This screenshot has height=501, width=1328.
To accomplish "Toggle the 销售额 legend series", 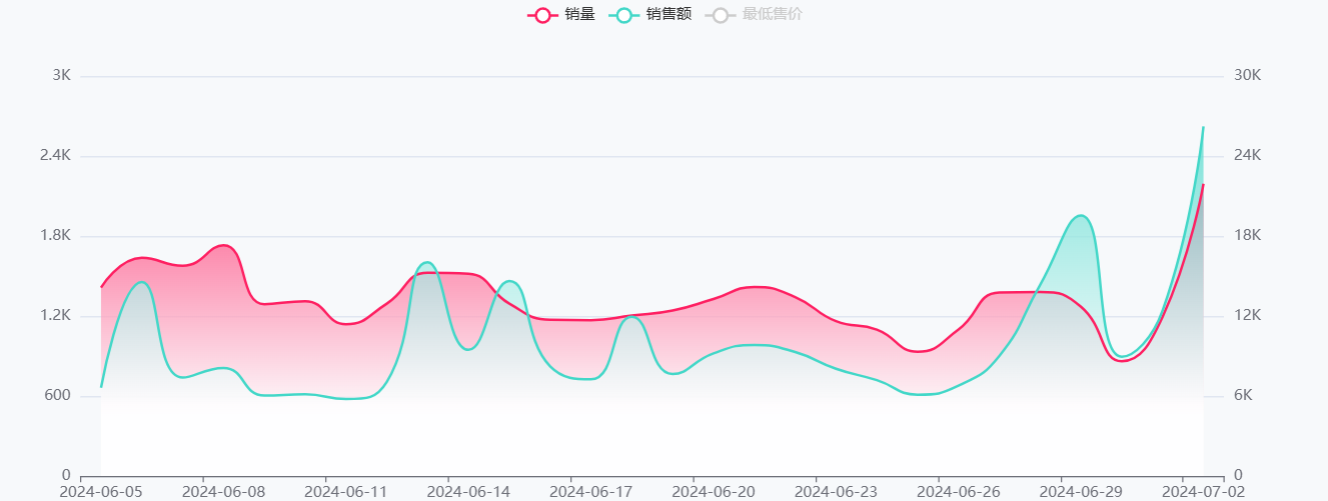I will [650, 15].
